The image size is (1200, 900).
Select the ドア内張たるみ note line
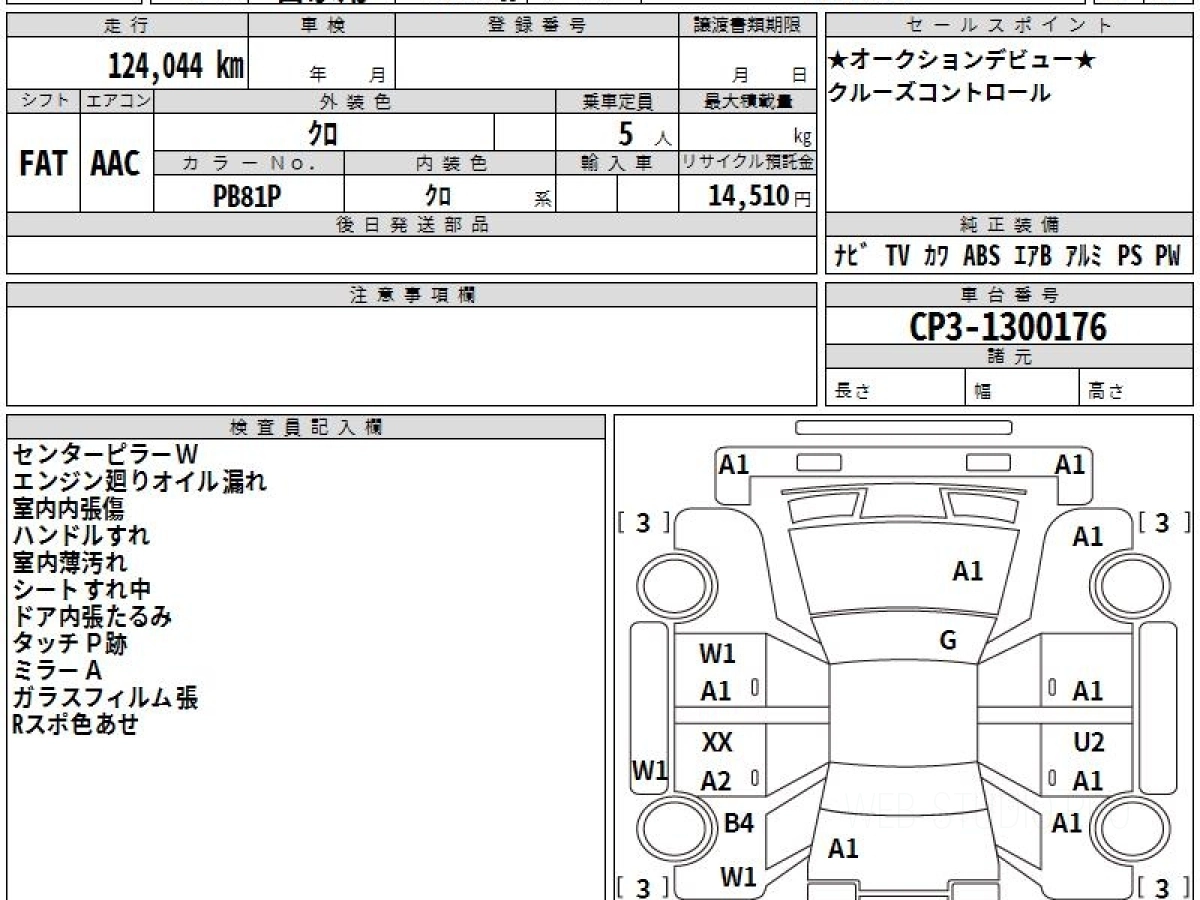click(x=92, y=617)
